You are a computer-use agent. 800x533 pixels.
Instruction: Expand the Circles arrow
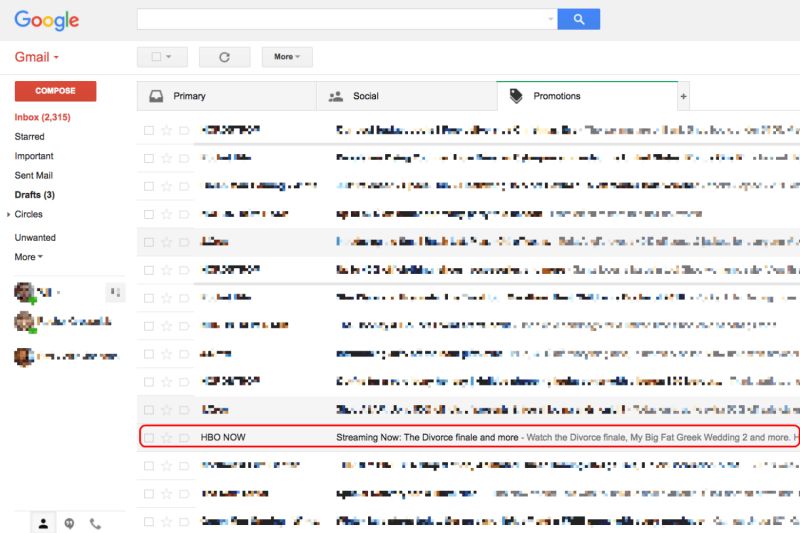(8, 215)
